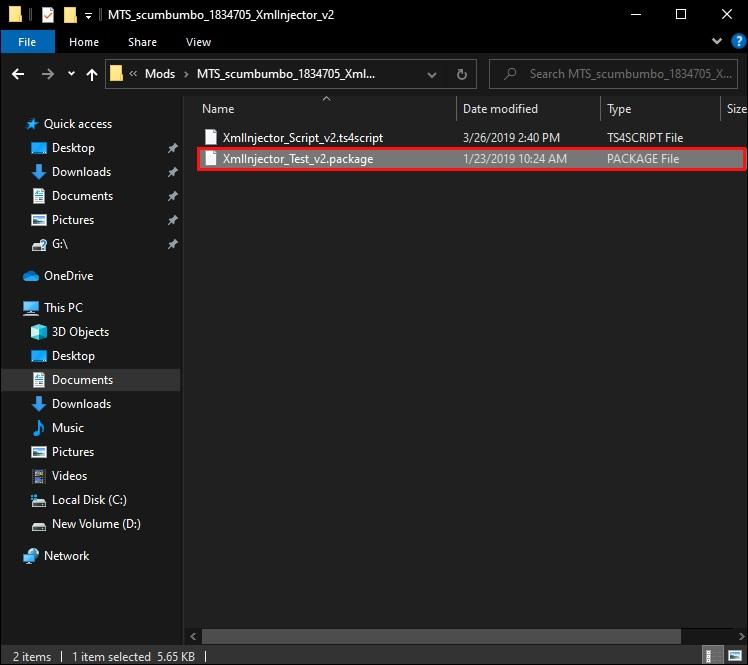This screenshot has height=665, width=748.
Task: Switch to the View tab
Action: coord(198,42)
